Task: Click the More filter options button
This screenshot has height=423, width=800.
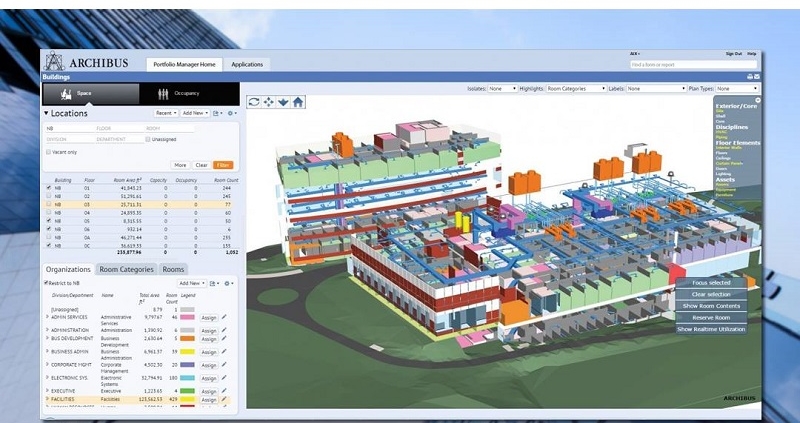Action: tap(180, 165)
